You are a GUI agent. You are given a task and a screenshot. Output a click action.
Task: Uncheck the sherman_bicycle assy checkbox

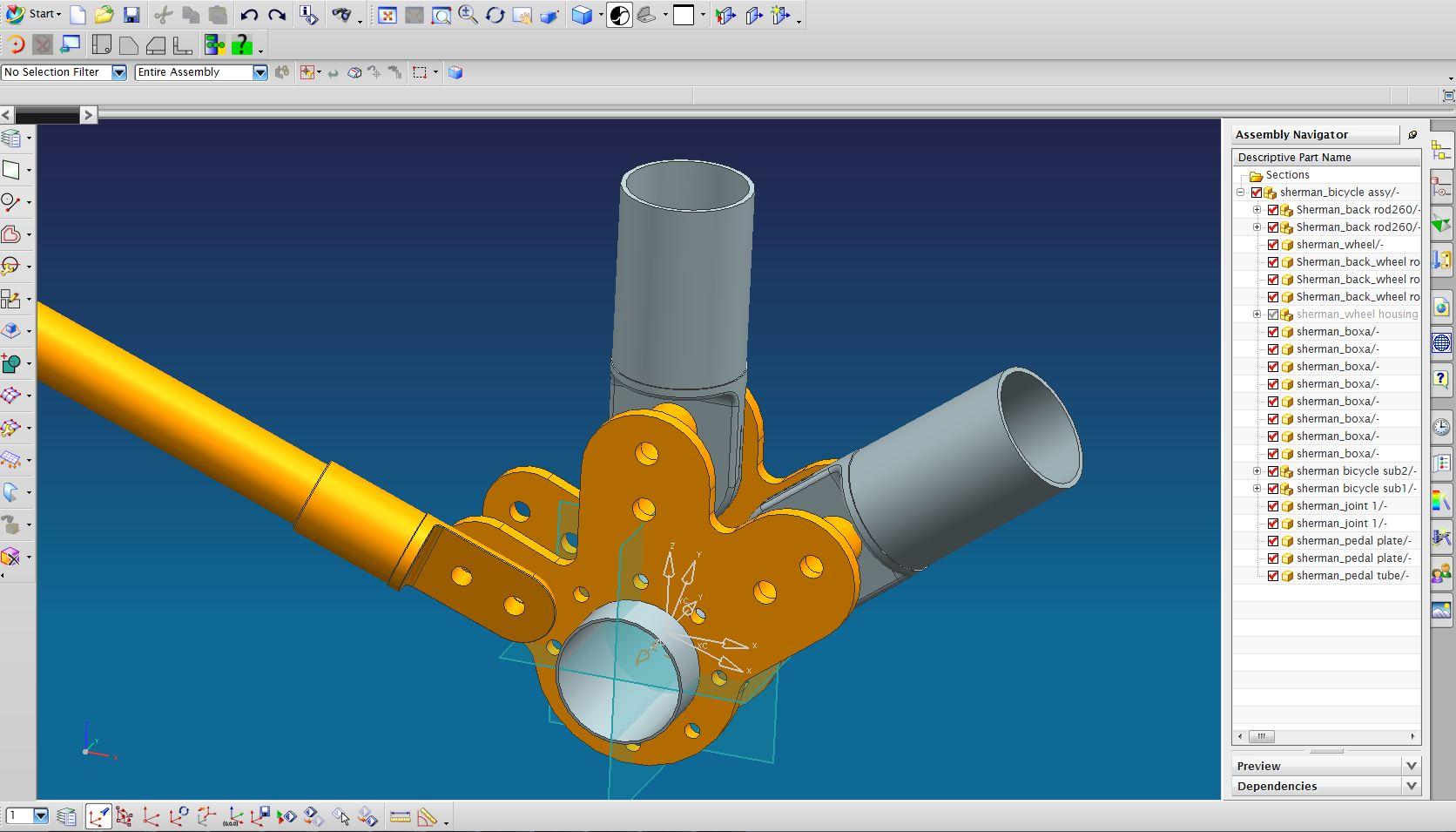click(1257, 193)
